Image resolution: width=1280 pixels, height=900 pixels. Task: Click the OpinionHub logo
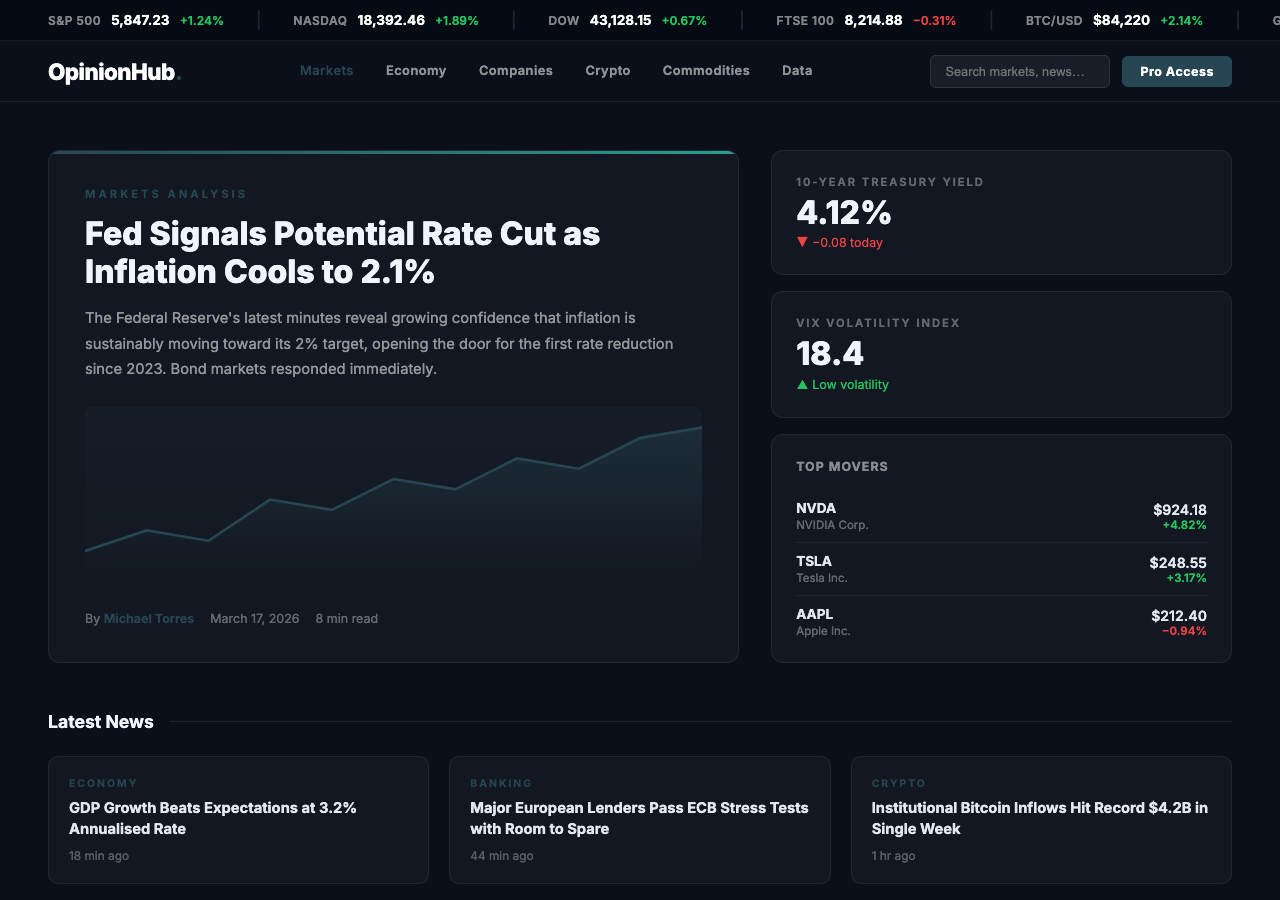point(113,72)
